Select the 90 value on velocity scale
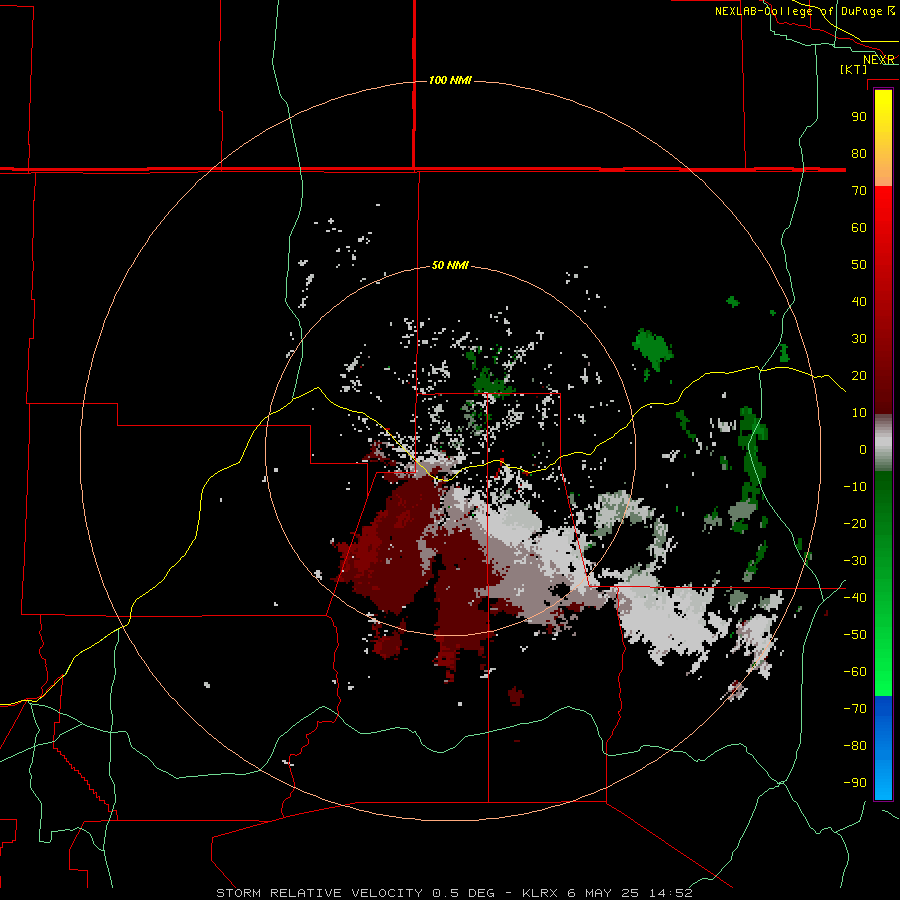 pos(859,117)
